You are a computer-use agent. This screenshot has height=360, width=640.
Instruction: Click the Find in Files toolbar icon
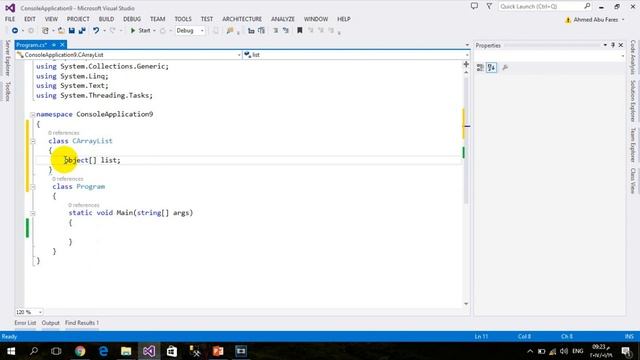[x=230, y=31]
